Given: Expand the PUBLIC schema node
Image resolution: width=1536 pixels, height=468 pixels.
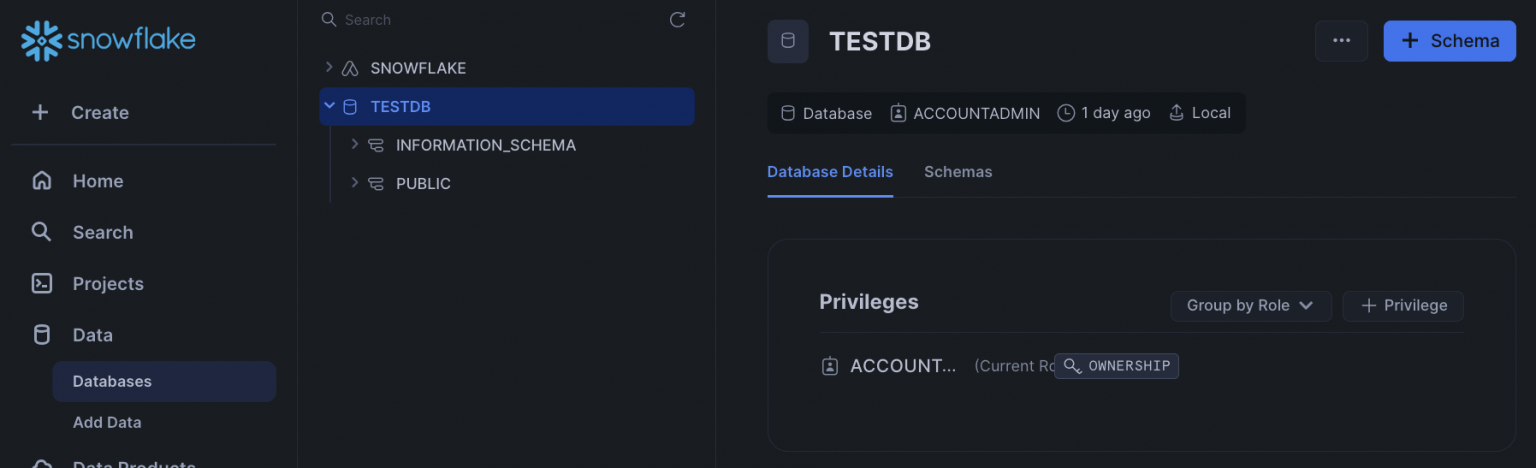Looking at the screenshot, I should pyautogui.click(x=354, y=183).
